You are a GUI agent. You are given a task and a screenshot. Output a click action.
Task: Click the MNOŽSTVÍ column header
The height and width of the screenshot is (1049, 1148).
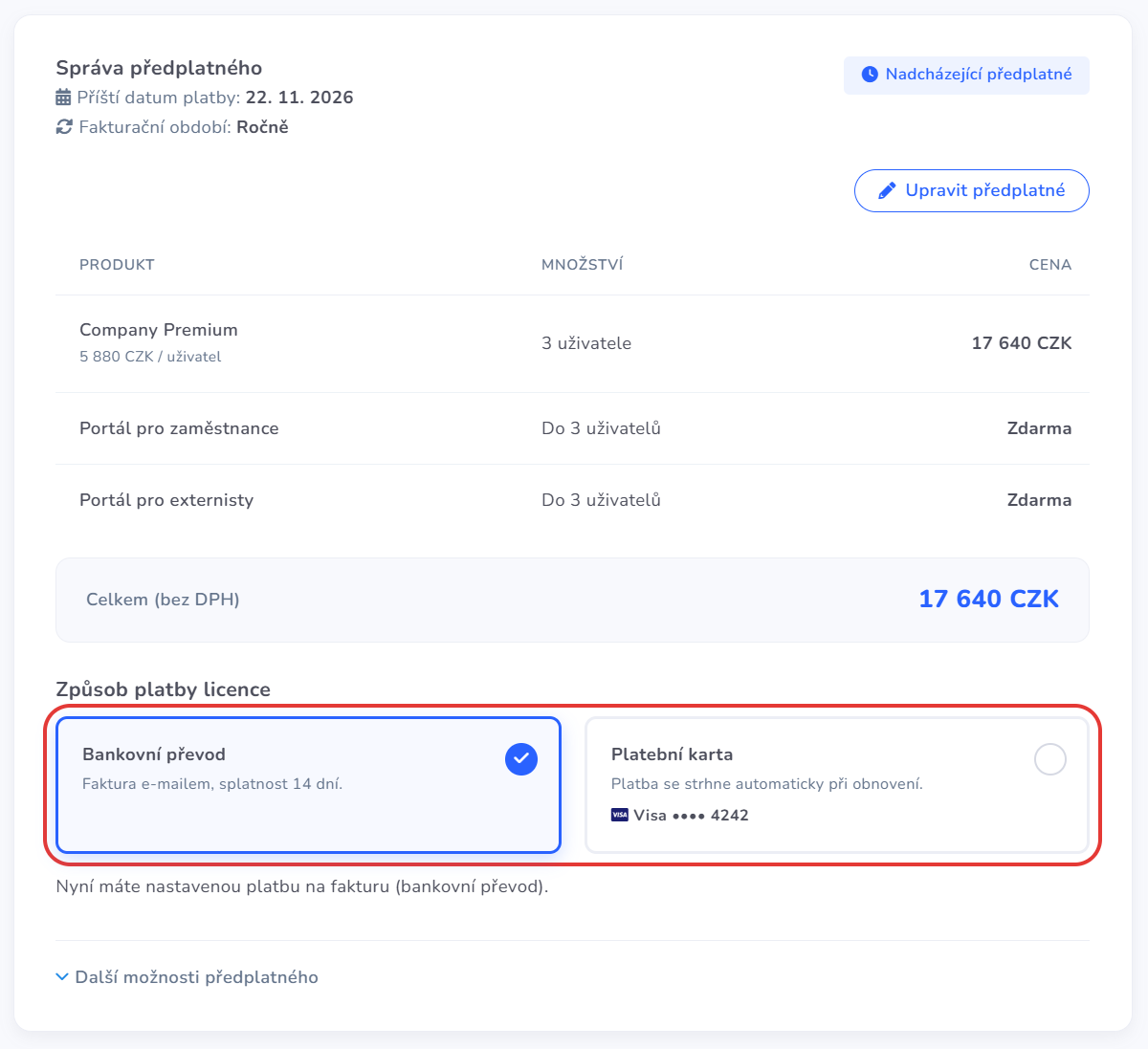coord(582,265)
